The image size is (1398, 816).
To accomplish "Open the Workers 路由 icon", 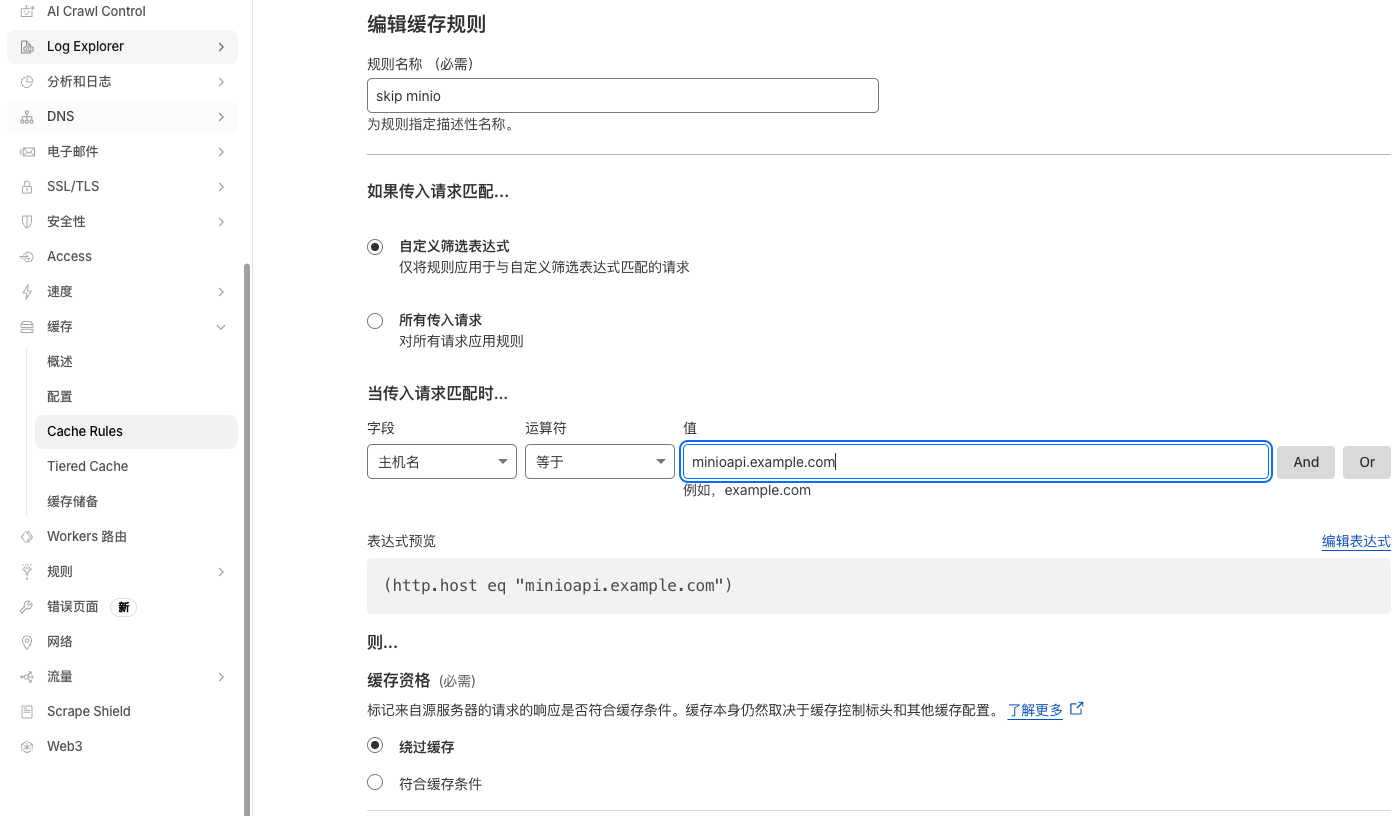I will pyautogui.click(x=27, y=536).
